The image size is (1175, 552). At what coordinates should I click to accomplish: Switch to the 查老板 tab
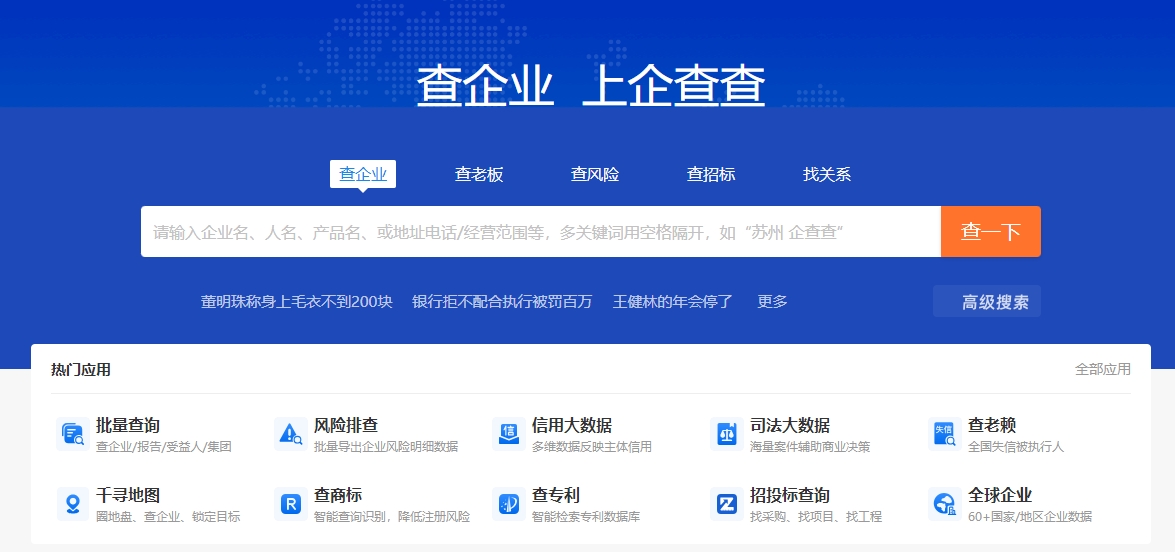[479, 175]
